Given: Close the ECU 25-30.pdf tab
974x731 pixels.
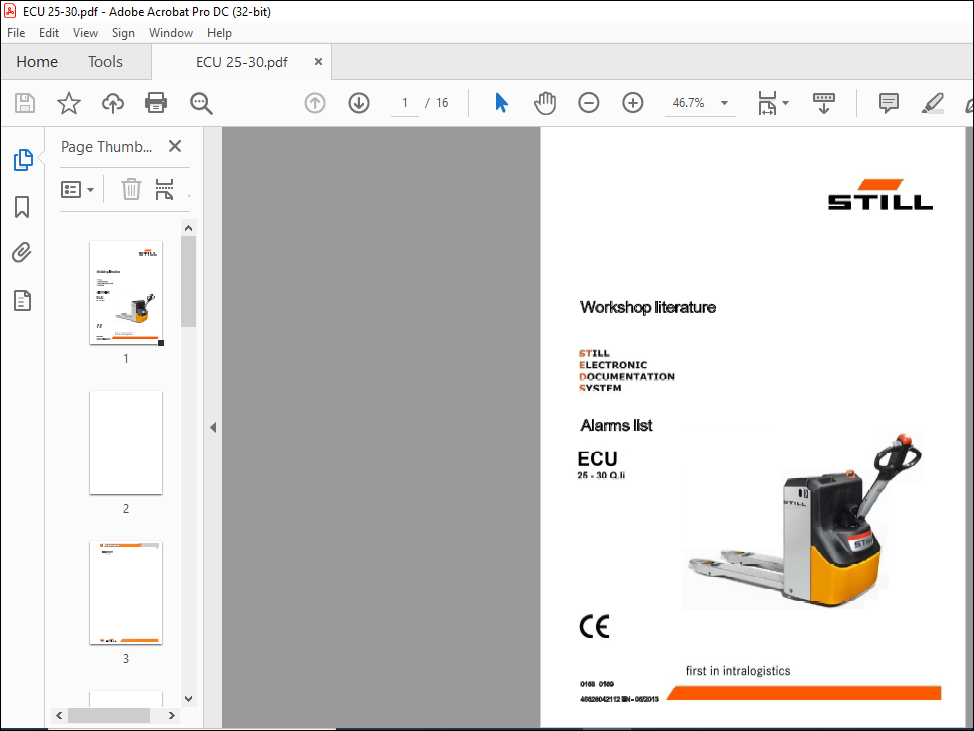Looking at the screenshot, I should [x=318, y=61].
